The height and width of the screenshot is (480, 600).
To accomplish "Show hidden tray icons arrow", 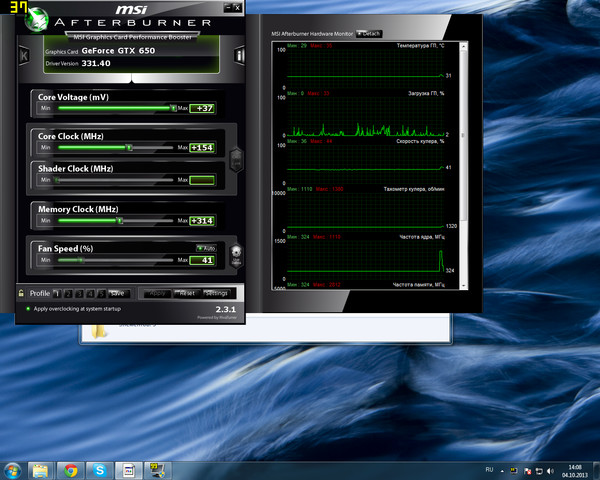I will [502, 471].
